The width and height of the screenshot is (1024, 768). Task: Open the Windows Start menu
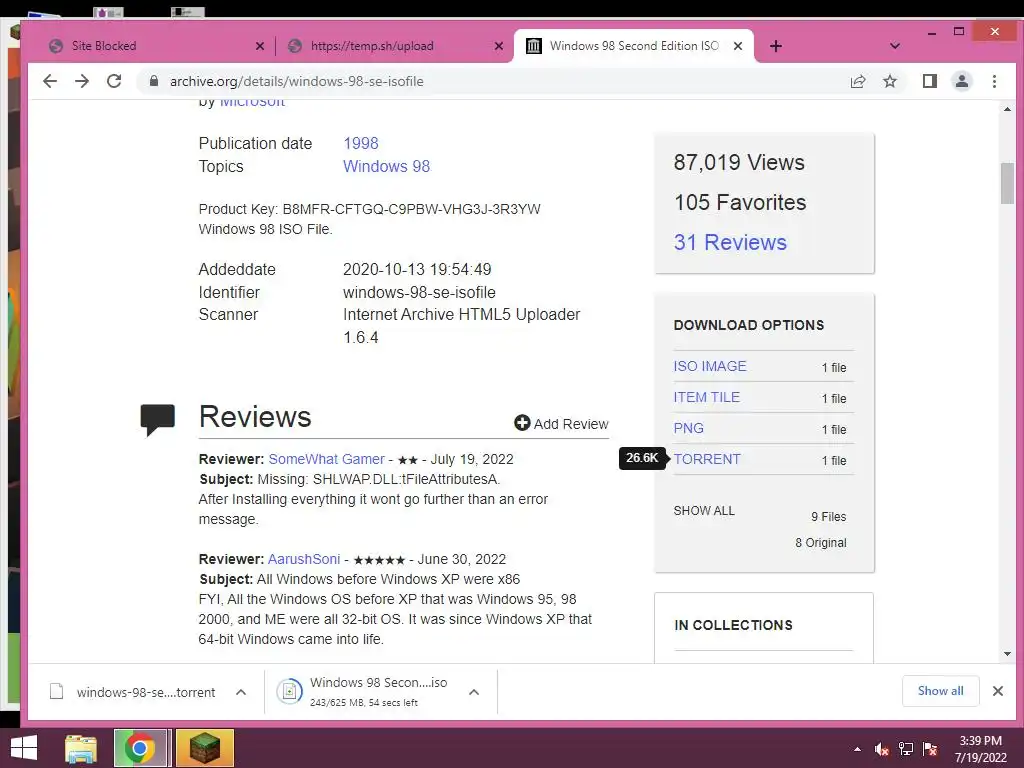click(x=24, y=748)
